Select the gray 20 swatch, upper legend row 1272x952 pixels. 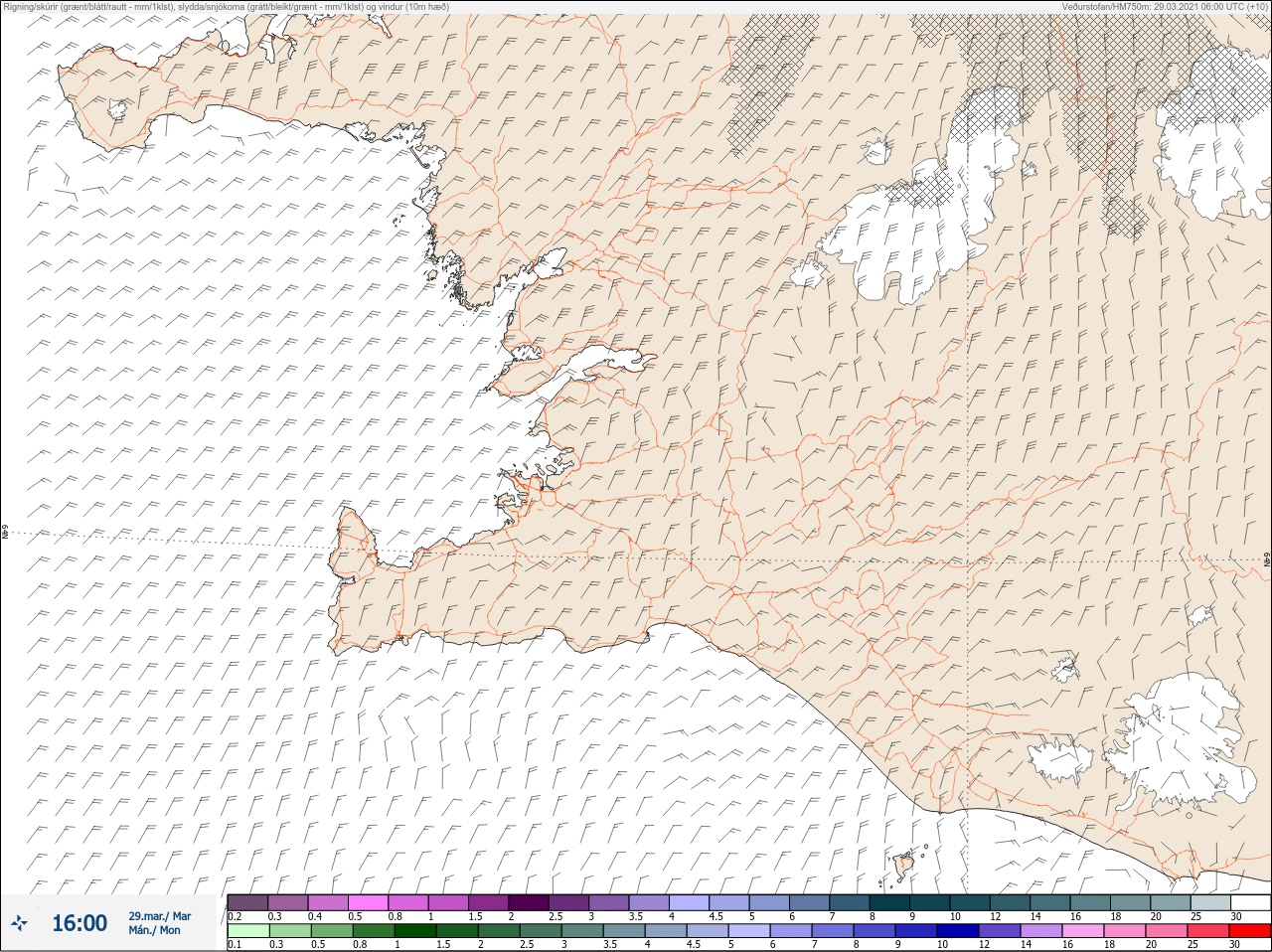(x=1171, y=902)
